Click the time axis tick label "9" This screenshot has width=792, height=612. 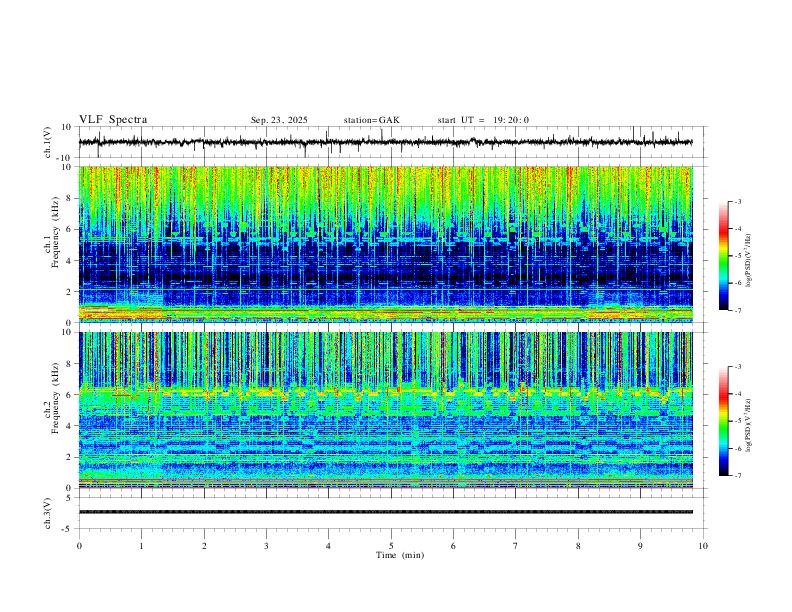pyautogui.click(x=640, y=546)
